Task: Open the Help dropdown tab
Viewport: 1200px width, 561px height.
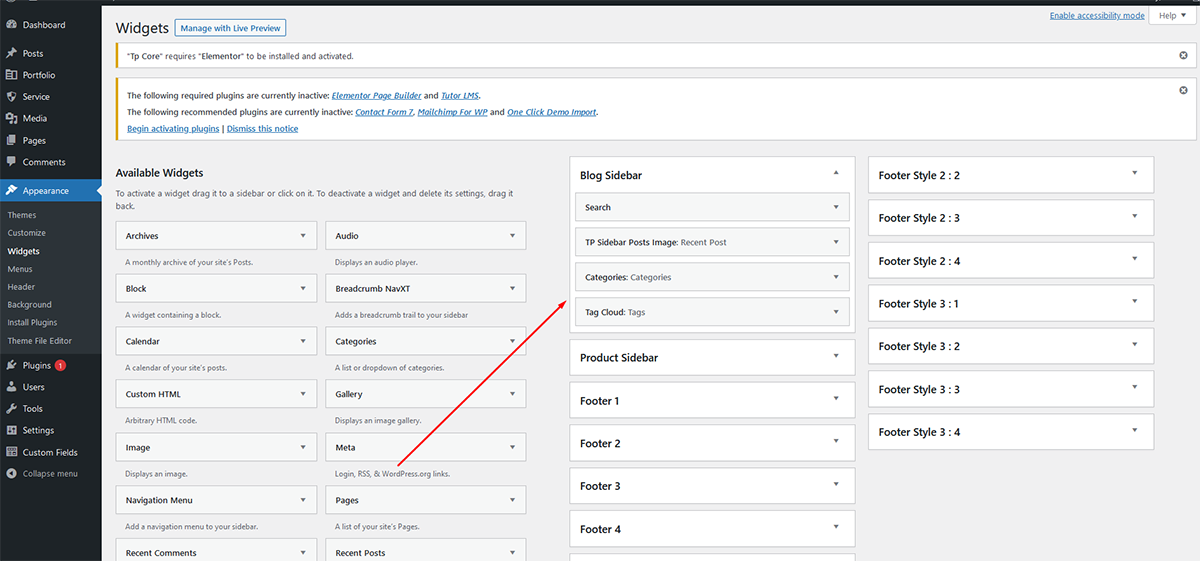Action: tap(1171, 16)
